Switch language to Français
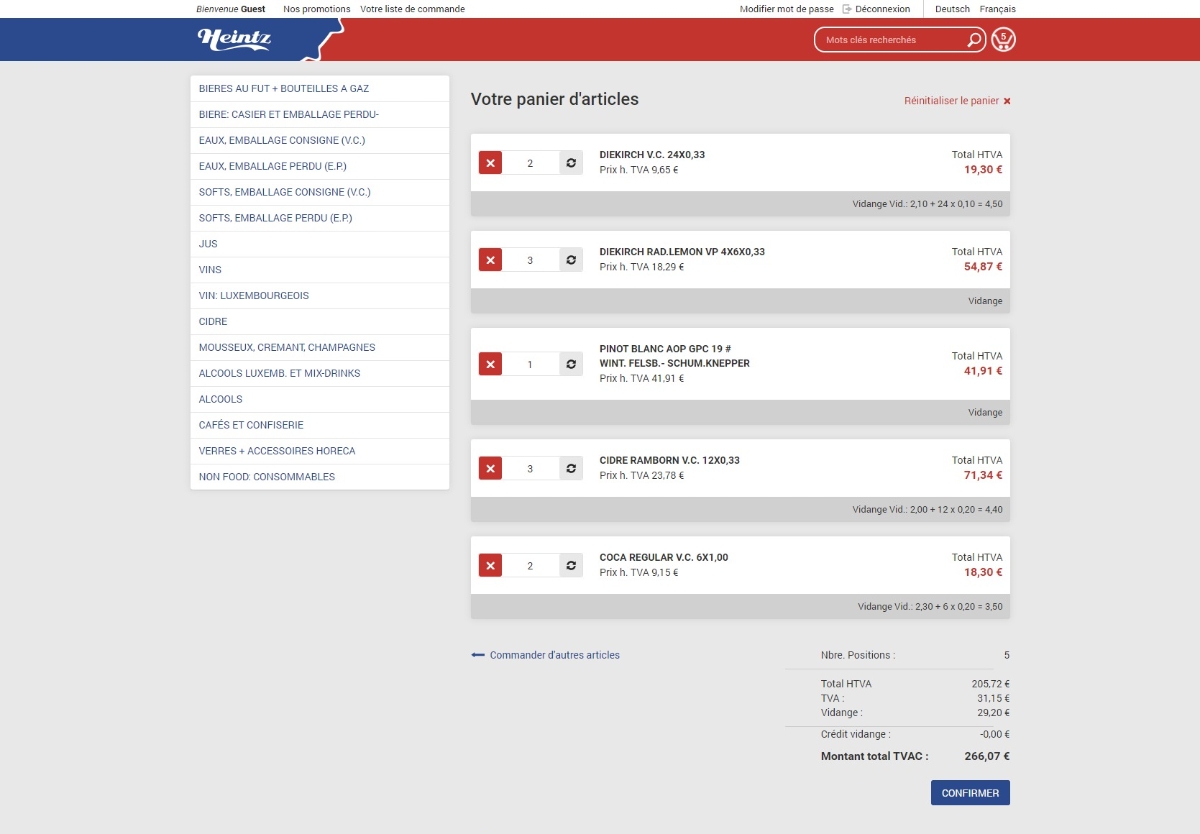This screenshot has width=1200, height=834. pos(998,9)
